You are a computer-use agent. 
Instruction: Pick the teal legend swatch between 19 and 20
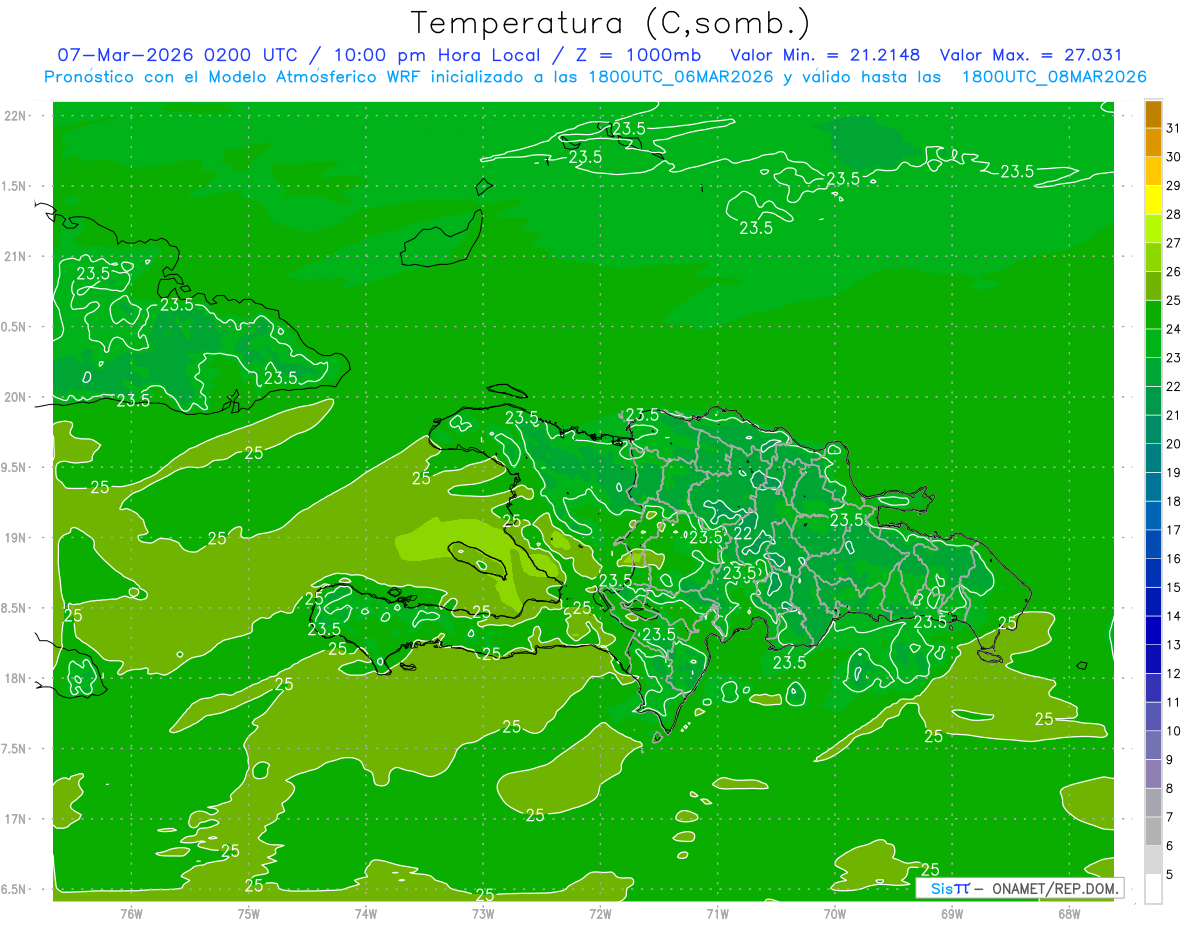pos(1153,458)
